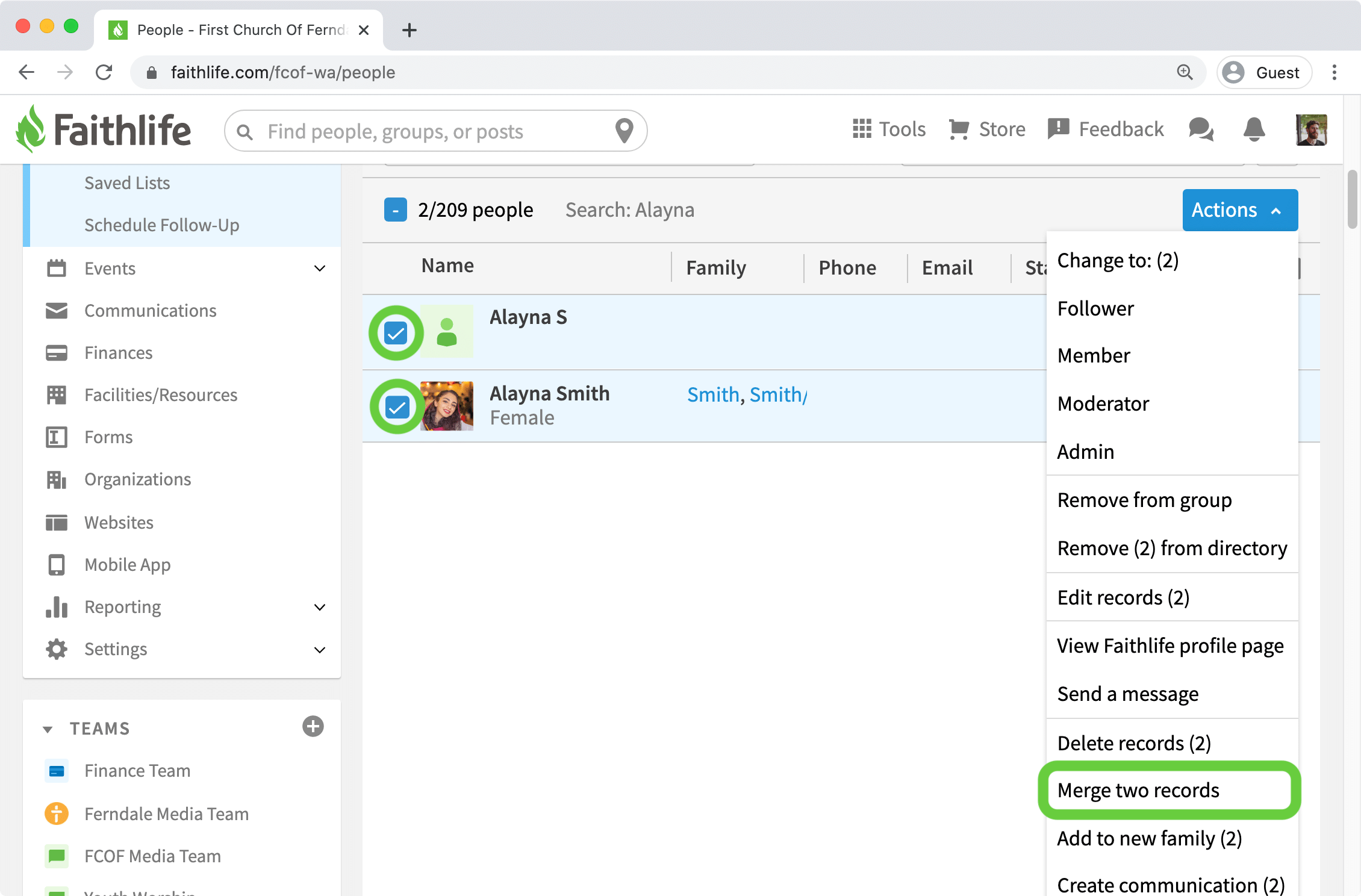Choose View Faithlife profile page
This screenshot has width=1361, height=896.
pyautogui.click(x=1172, y=646)
